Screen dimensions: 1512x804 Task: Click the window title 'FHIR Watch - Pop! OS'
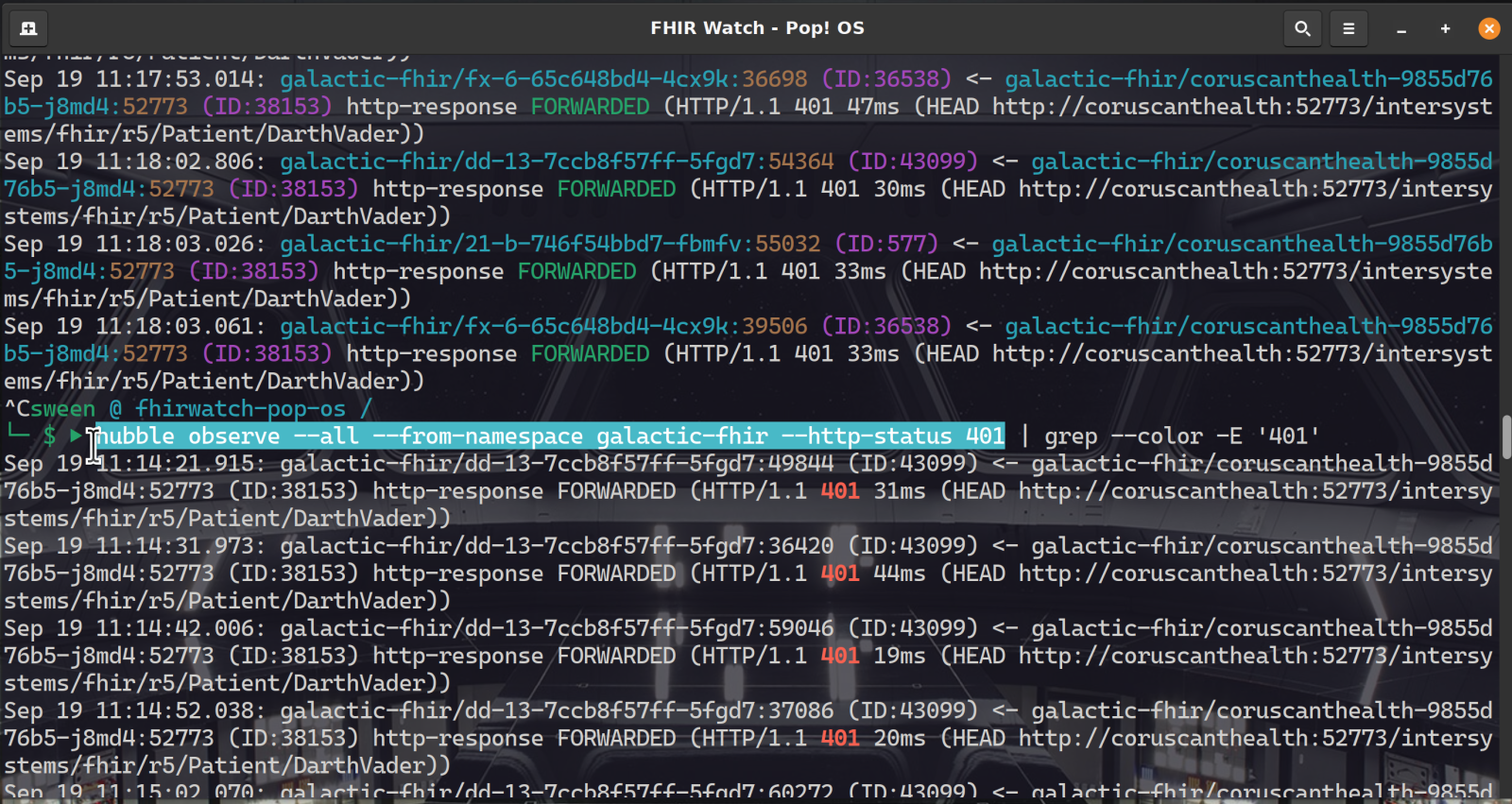click(x=757, y=28)
